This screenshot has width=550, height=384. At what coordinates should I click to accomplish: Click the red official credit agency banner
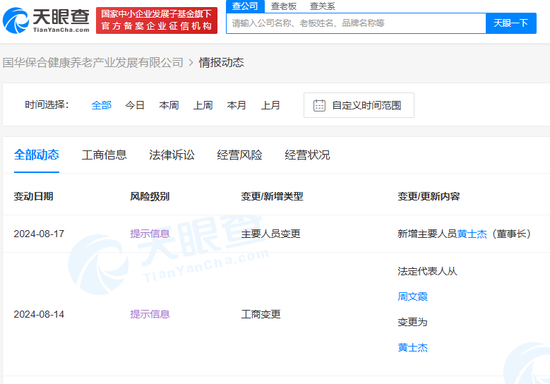coord(156,20)
